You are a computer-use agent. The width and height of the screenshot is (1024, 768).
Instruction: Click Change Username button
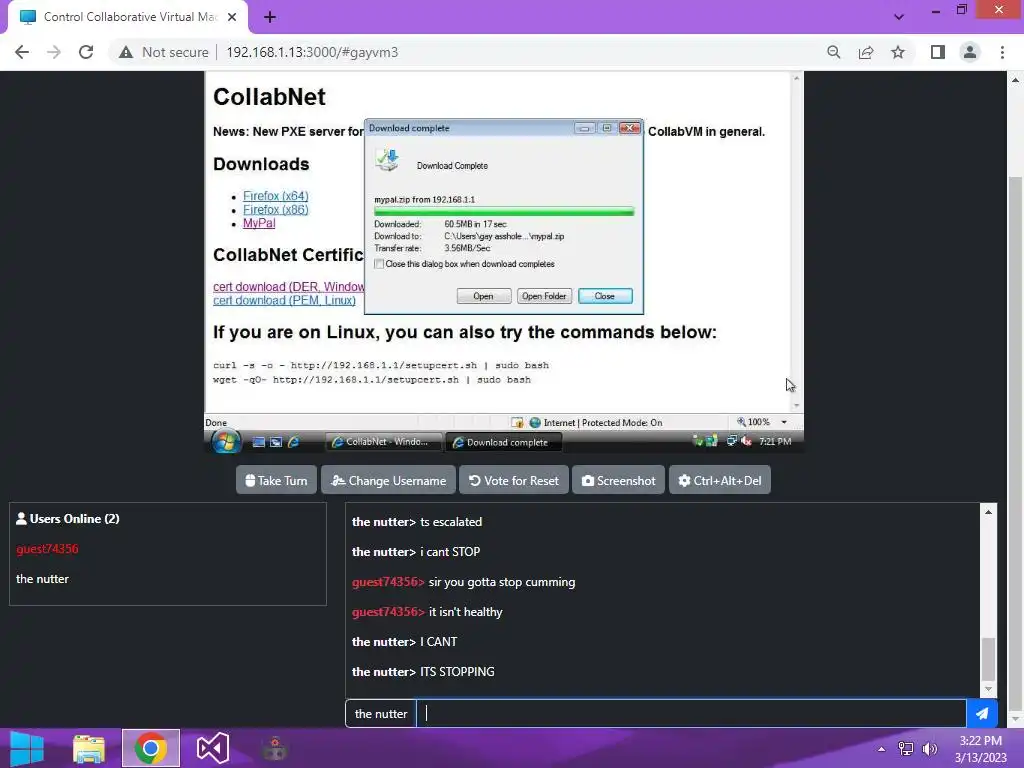tap(389, 481)
